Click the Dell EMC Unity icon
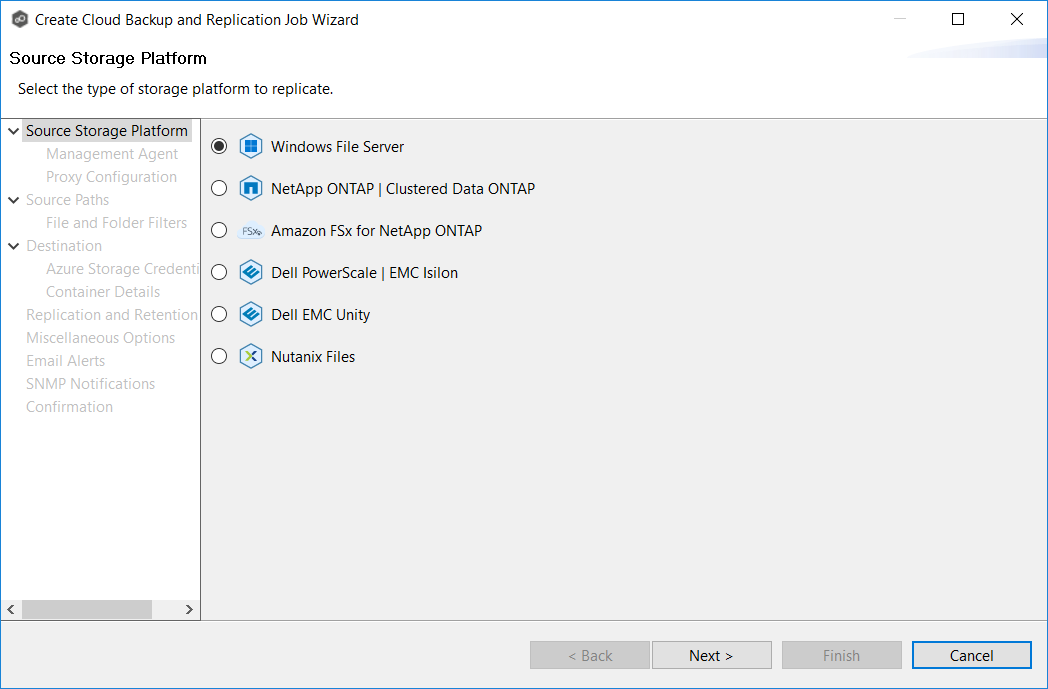Screen dimensions: 1048x689 [x=251, y=315]
